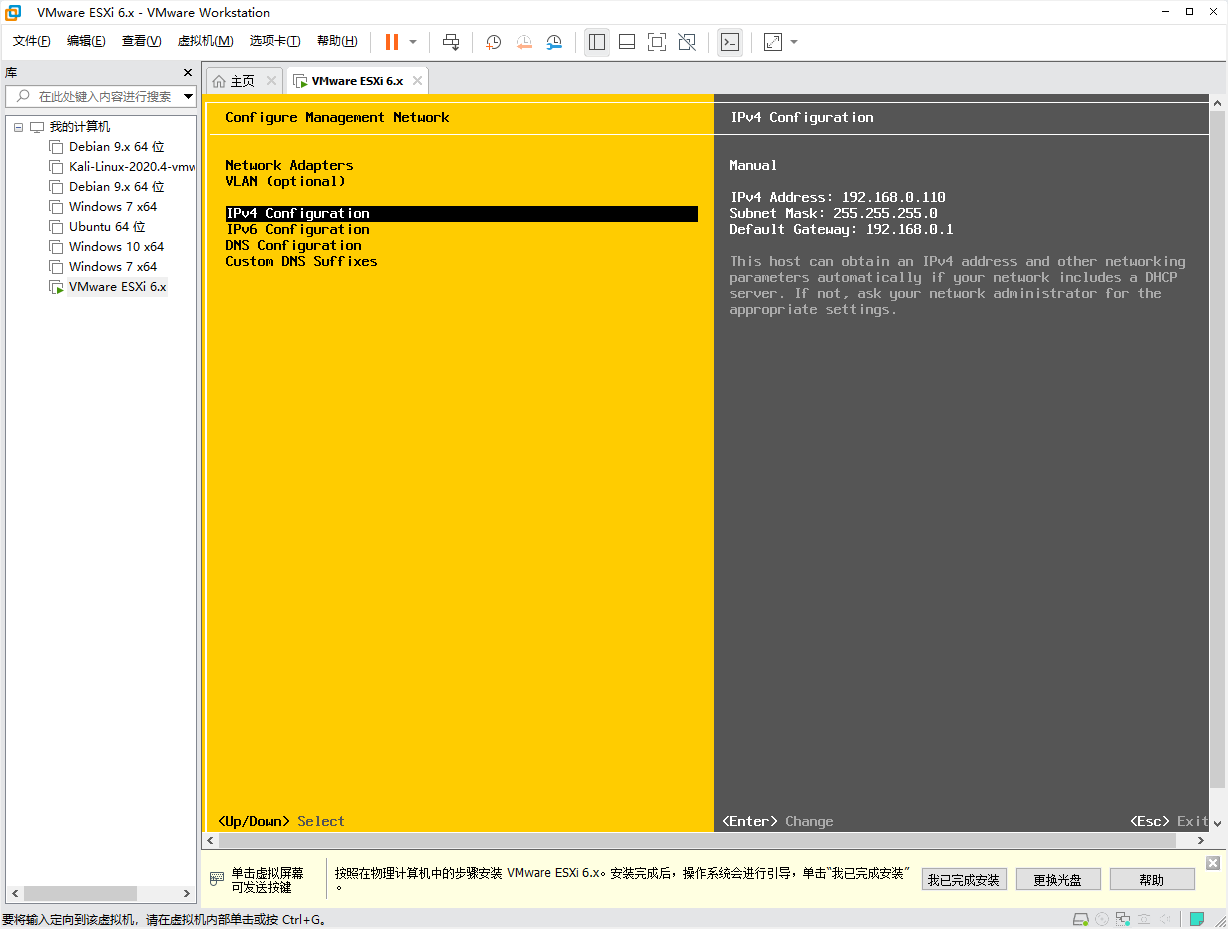Screen dimensions: 1228x929
Task: Click the library search input field
Action: [x=95, y=97]
